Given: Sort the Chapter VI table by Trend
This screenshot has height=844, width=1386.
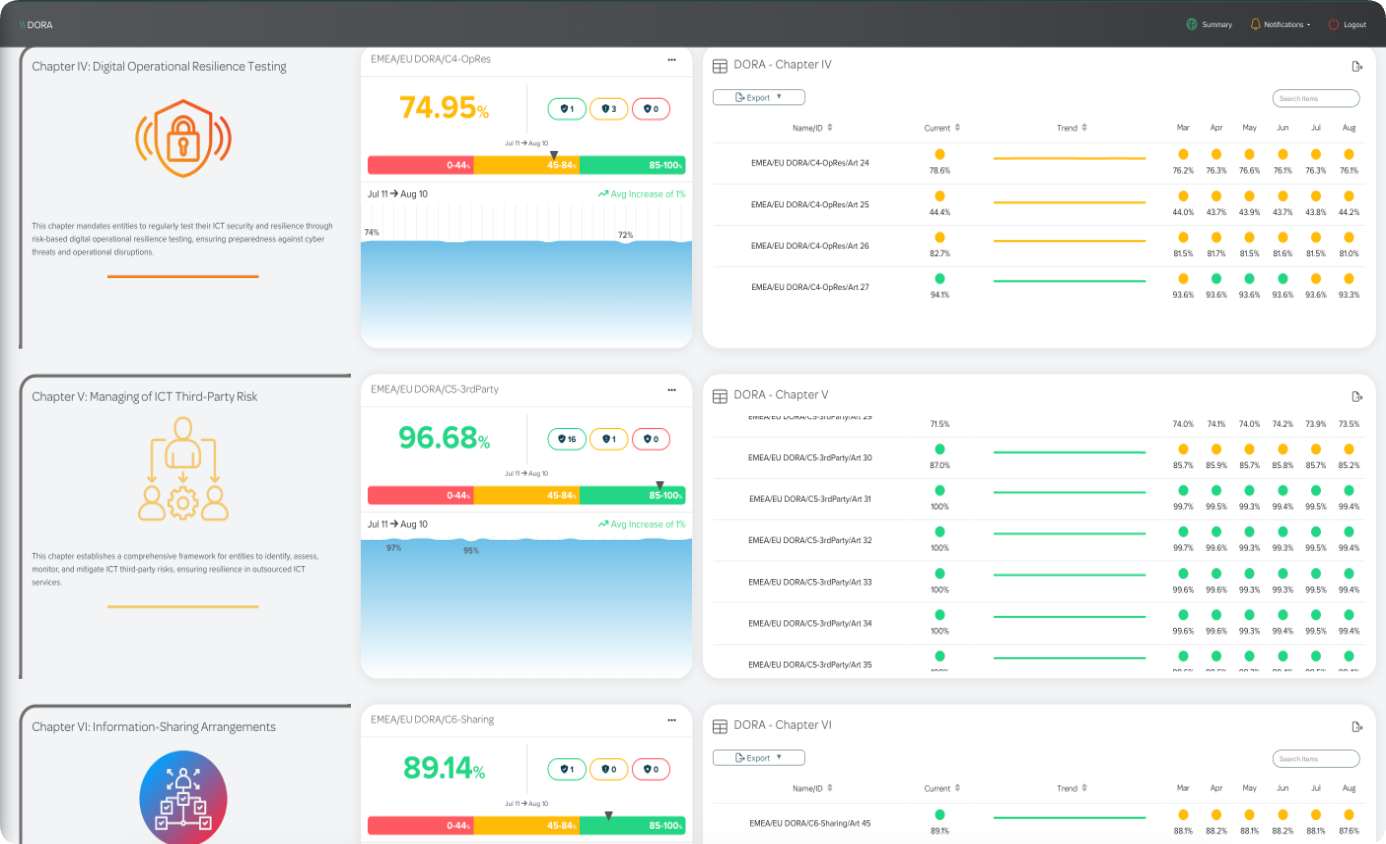Looking at the screenshot, I should [x=1072, y=788].
